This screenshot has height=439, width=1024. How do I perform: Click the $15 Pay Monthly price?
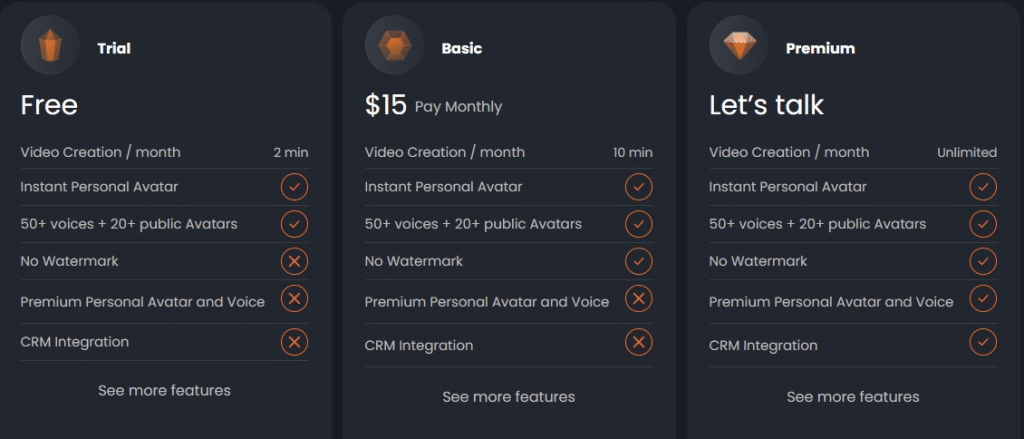(434, 105)
